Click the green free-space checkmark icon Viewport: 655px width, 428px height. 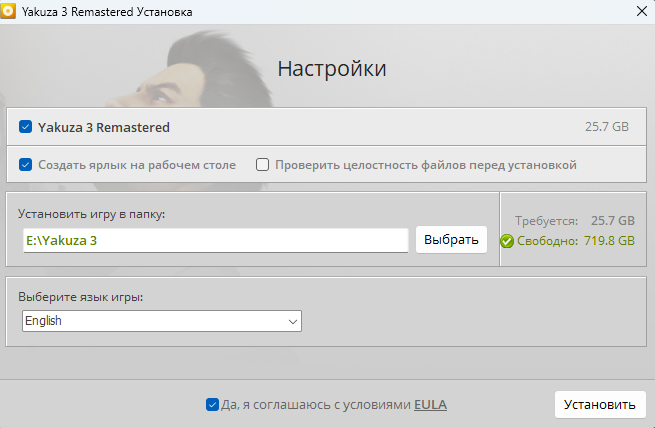[507, 241]
